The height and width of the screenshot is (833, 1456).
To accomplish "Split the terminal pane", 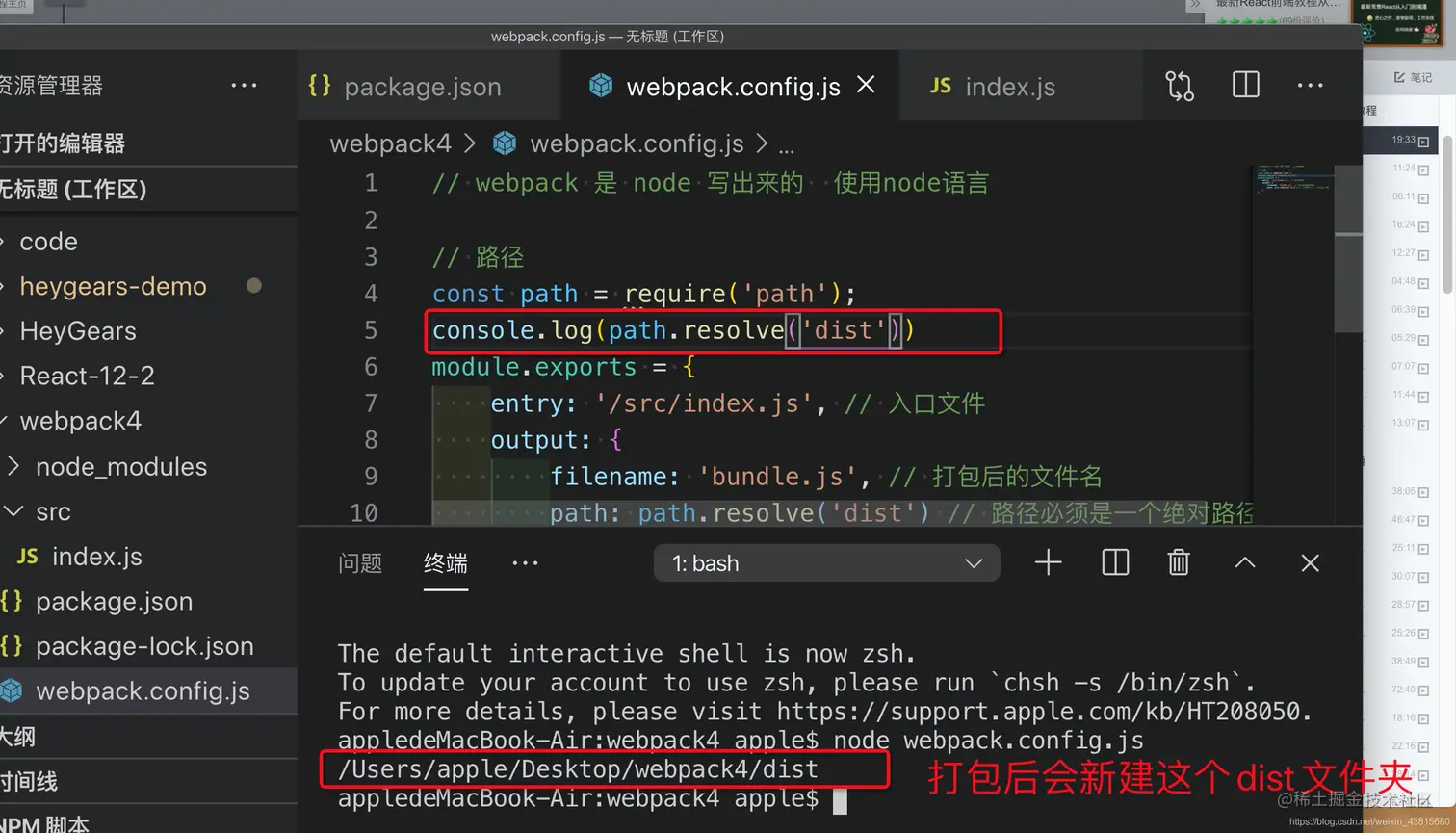I will point(1114,562).
